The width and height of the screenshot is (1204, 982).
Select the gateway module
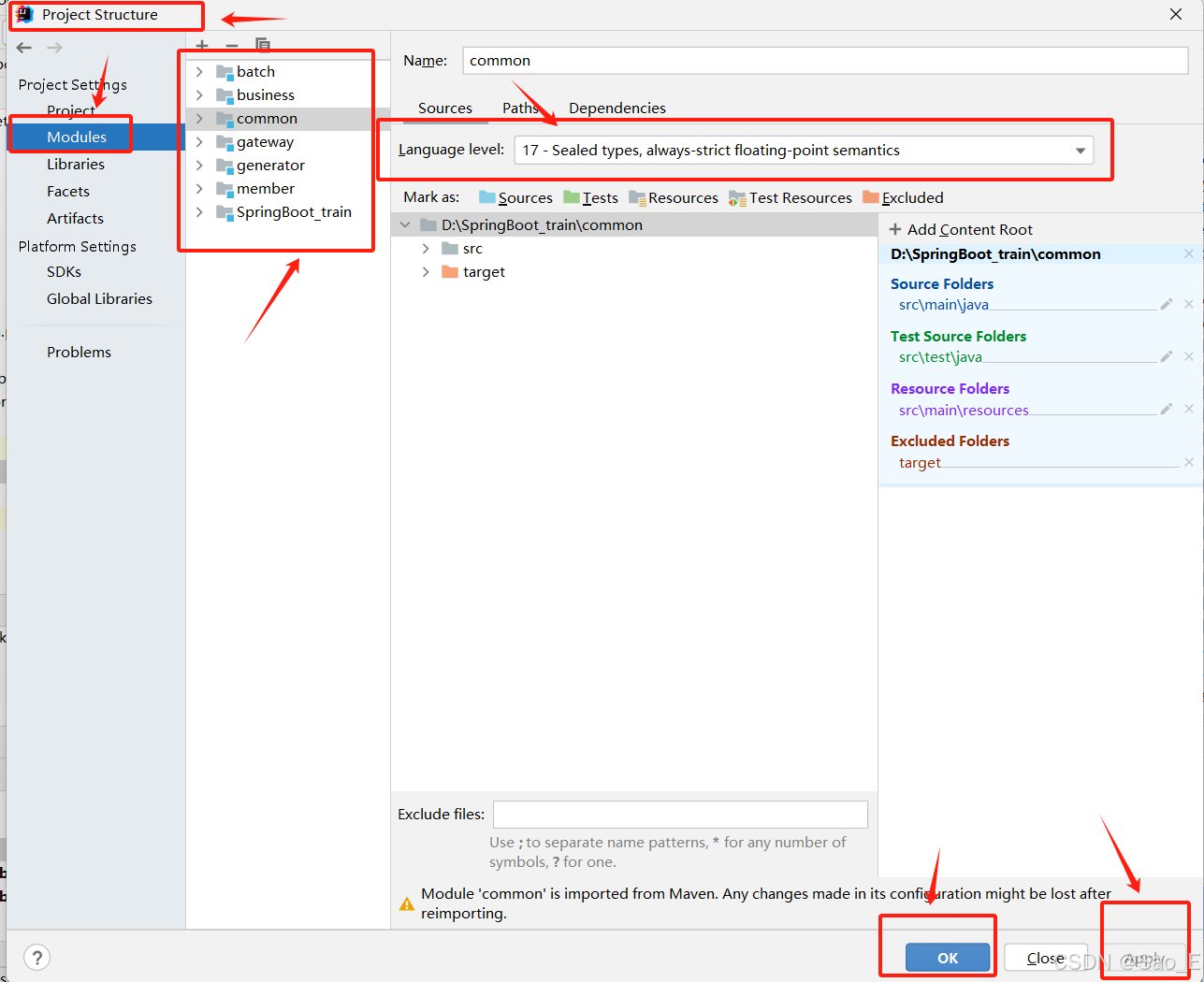[x=265, y=141]
